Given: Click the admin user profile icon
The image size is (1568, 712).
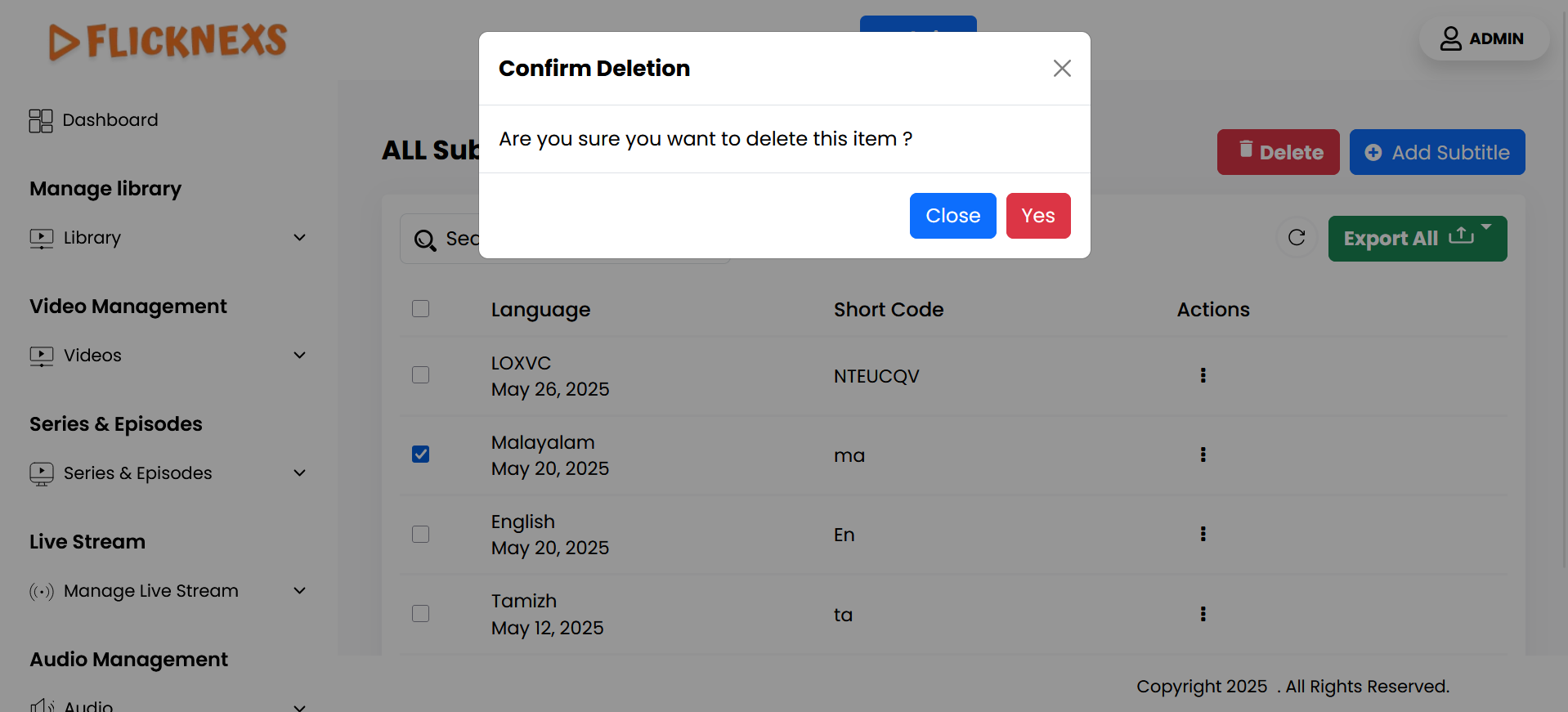Looking at the screenshot, I should tap(1450, 38).
